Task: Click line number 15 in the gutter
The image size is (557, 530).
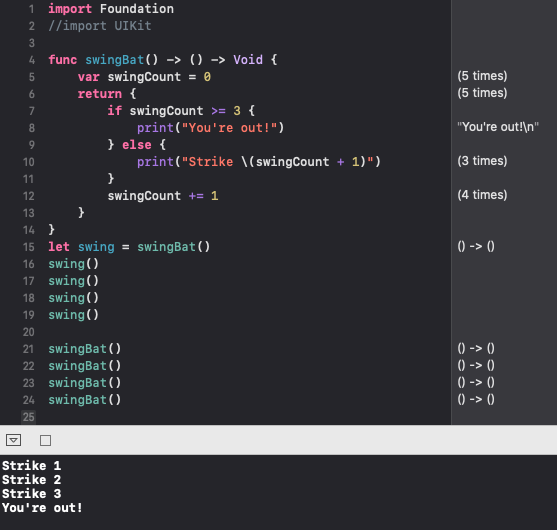Action: point(28,247)
